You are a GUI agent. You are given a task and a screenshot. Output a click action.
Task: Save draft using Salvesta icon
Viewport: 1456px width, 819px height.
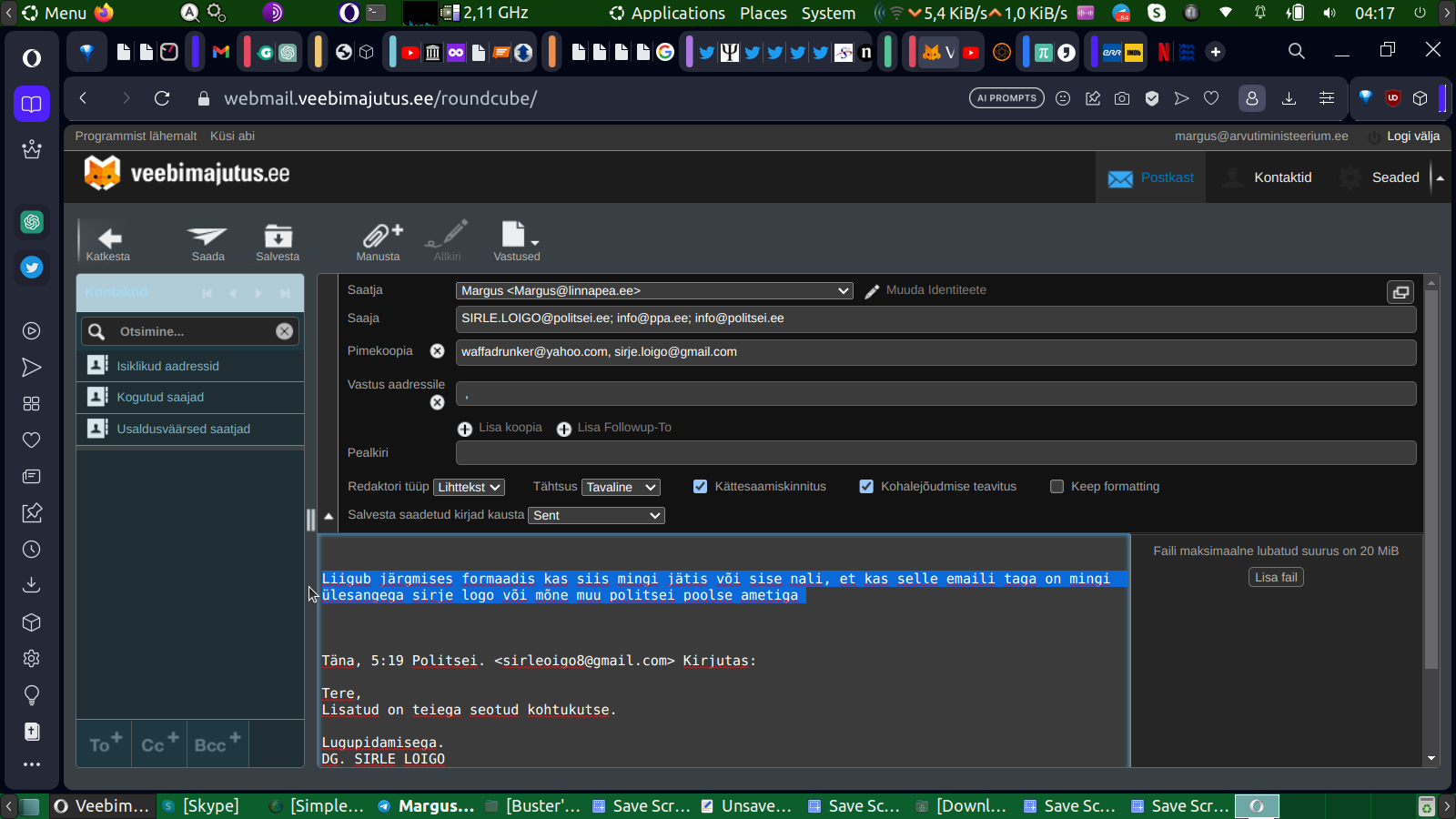(x=278, y=238)
